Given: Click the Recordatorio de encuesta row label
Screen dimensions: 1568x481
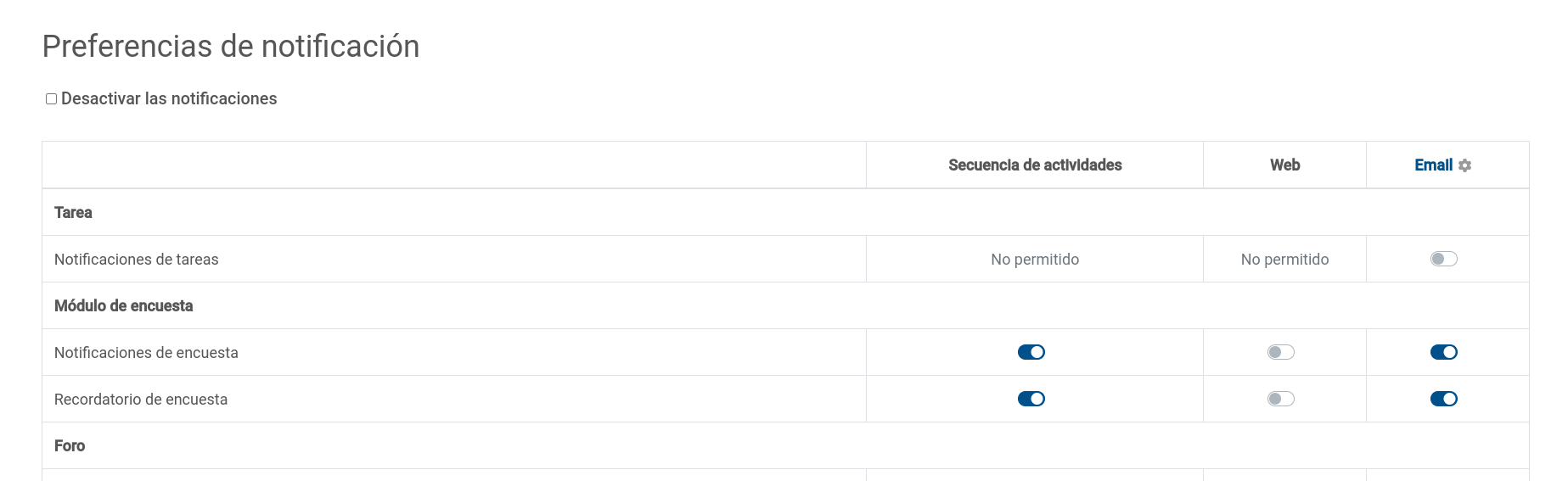Looking at the screenshot, I should [x=141, y=400].
